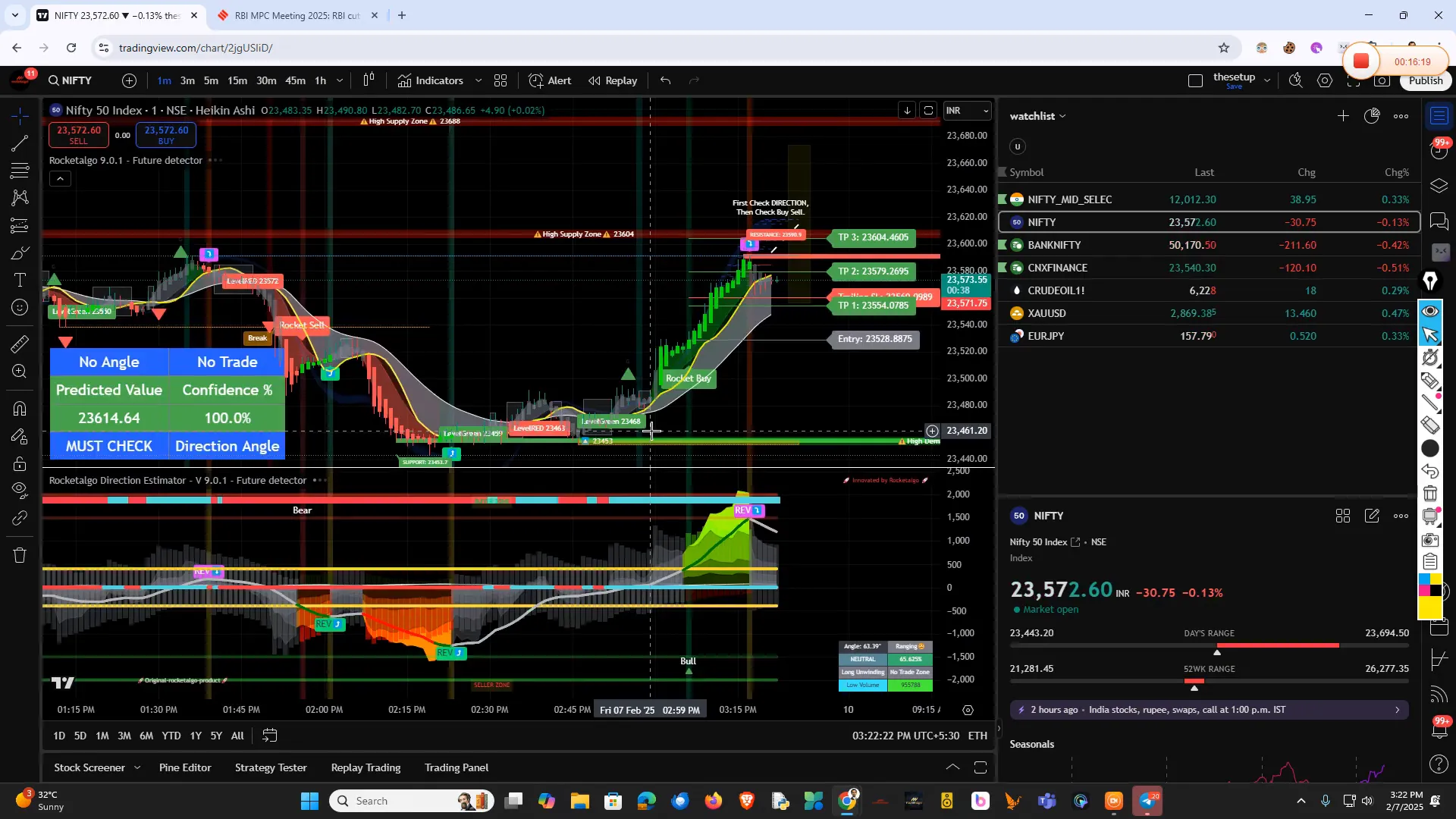Toggle magnet snap mode in left toolbar
The image size is (1456, 819).
(19, 409)
